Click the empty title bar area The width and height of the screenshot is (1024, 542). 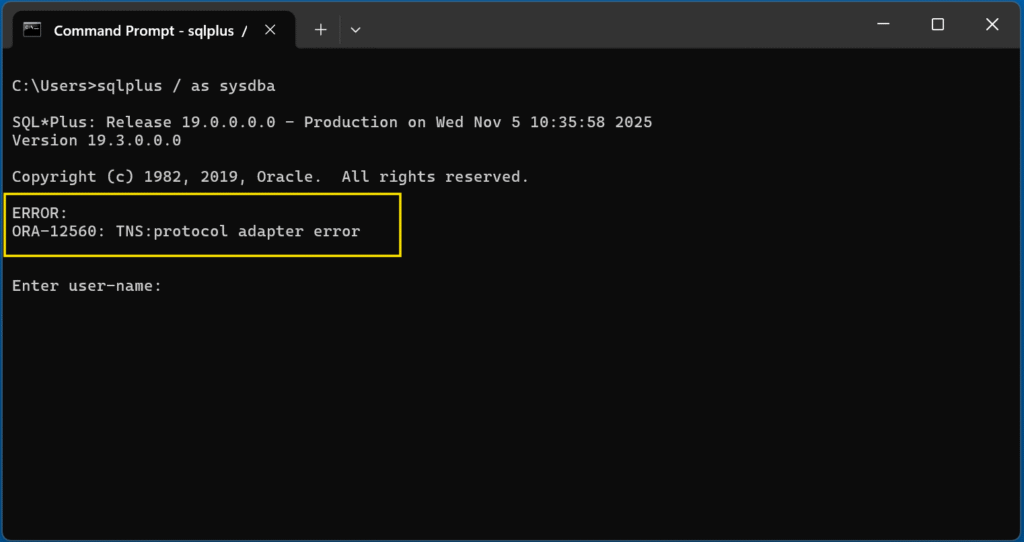coord(600,25)
